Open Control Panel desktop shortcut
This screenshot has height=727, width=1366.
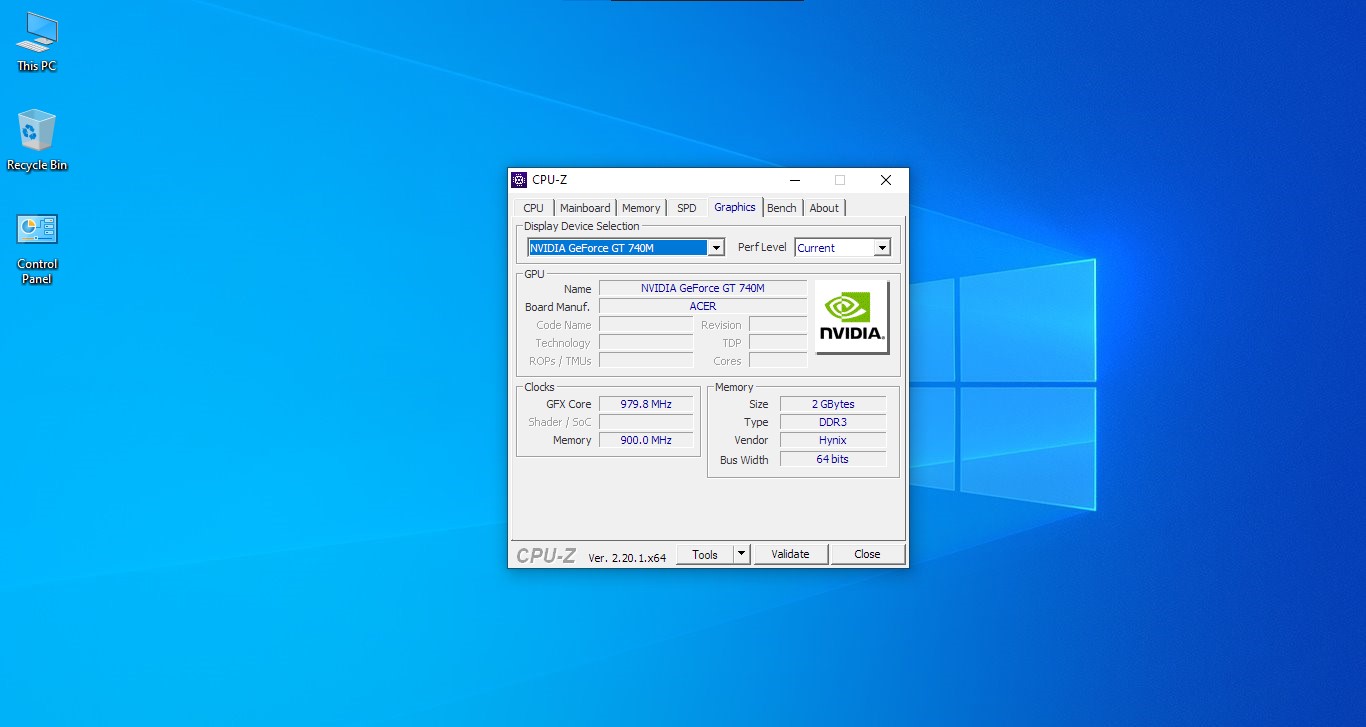point(37,248)
